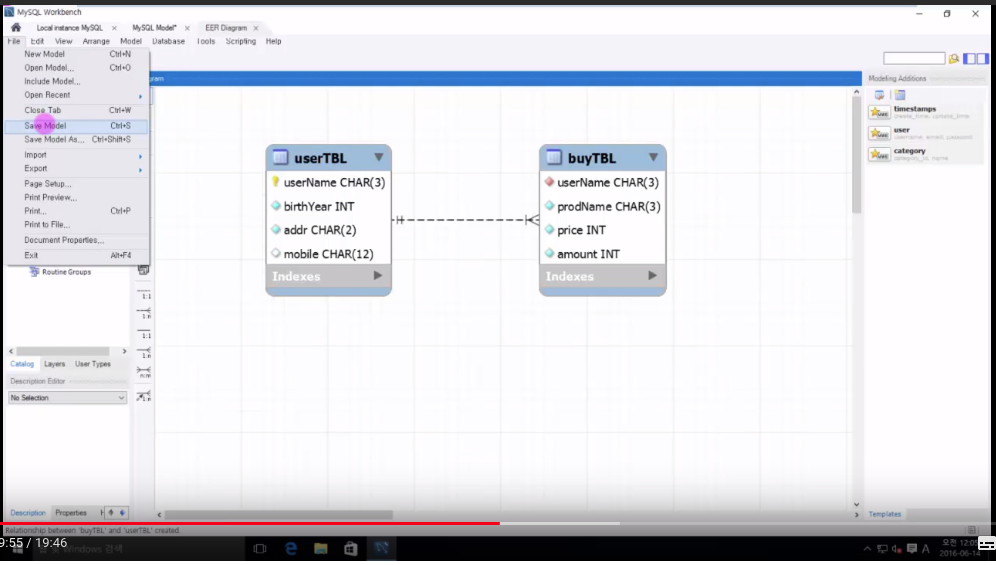
Task: Click the Home icon tab
Action: coord(16,27)
